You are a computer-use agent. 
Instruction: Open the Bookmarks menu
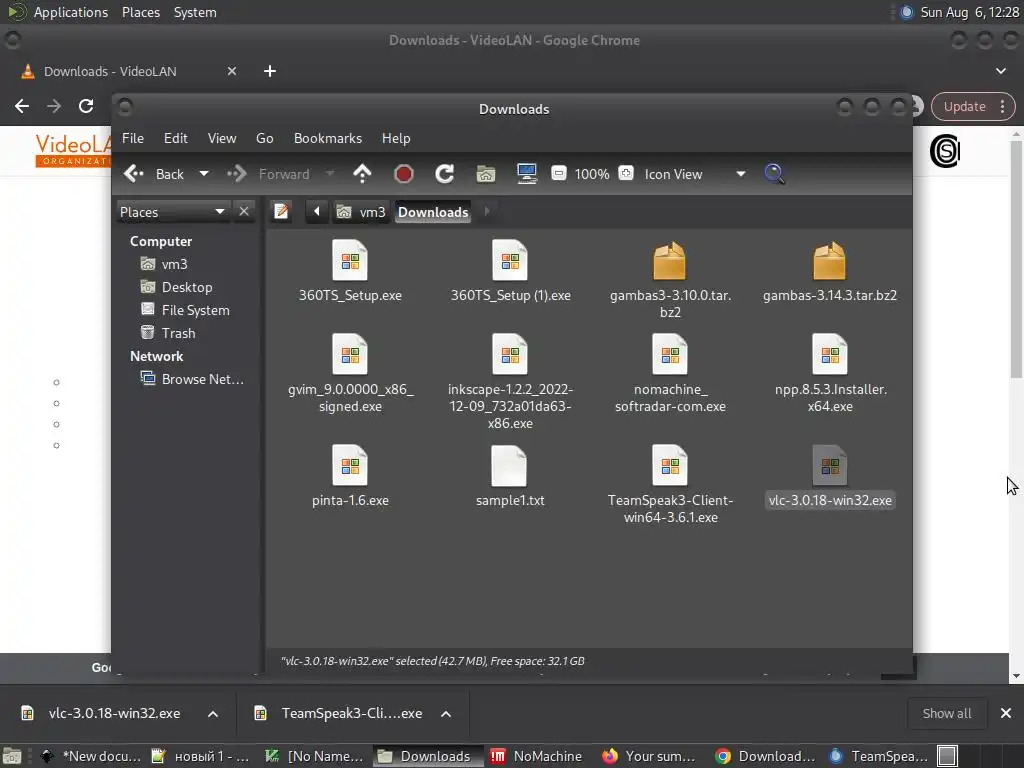[x=328, y=138]
